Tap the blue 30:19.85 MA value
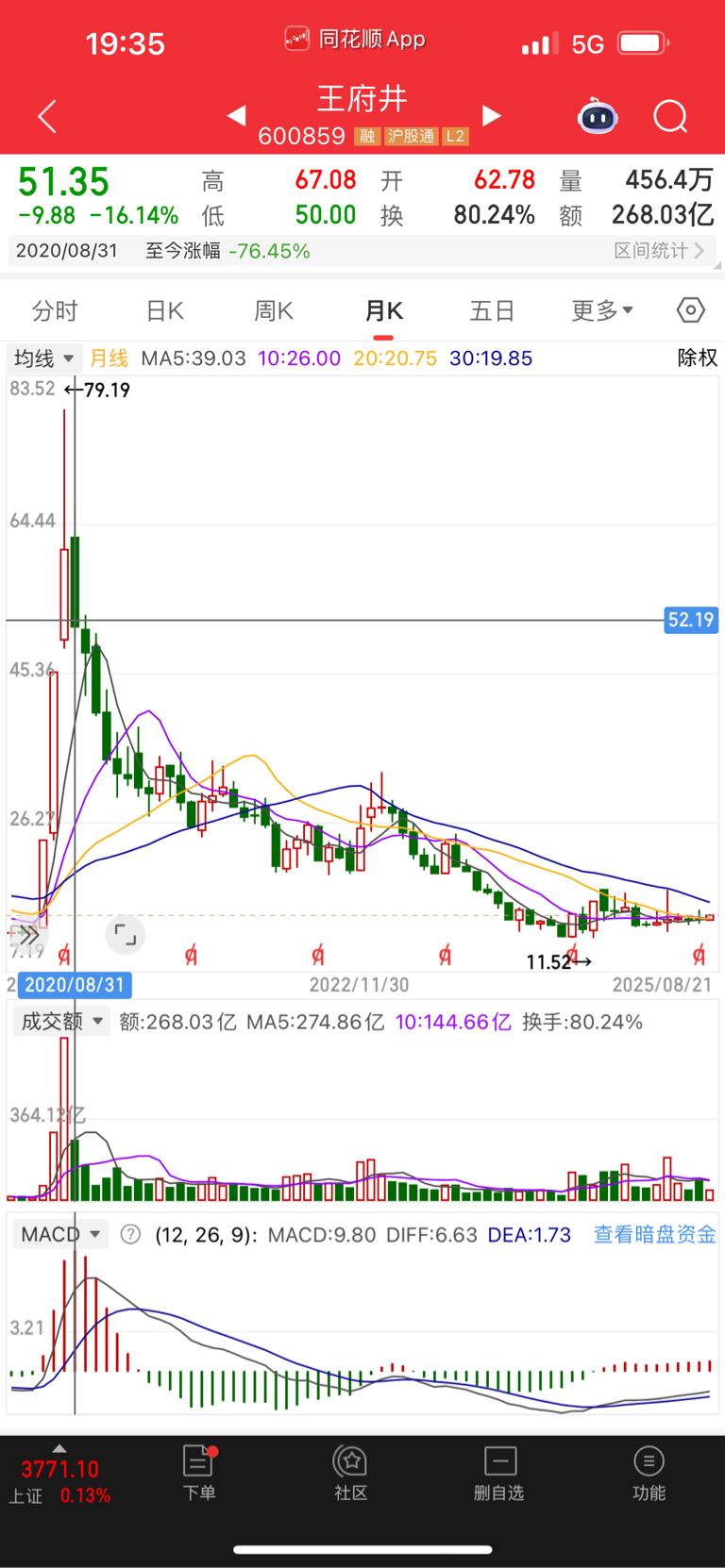This screenshot has width=725, height=1568. pyautogui.click(x=491, y=359)
